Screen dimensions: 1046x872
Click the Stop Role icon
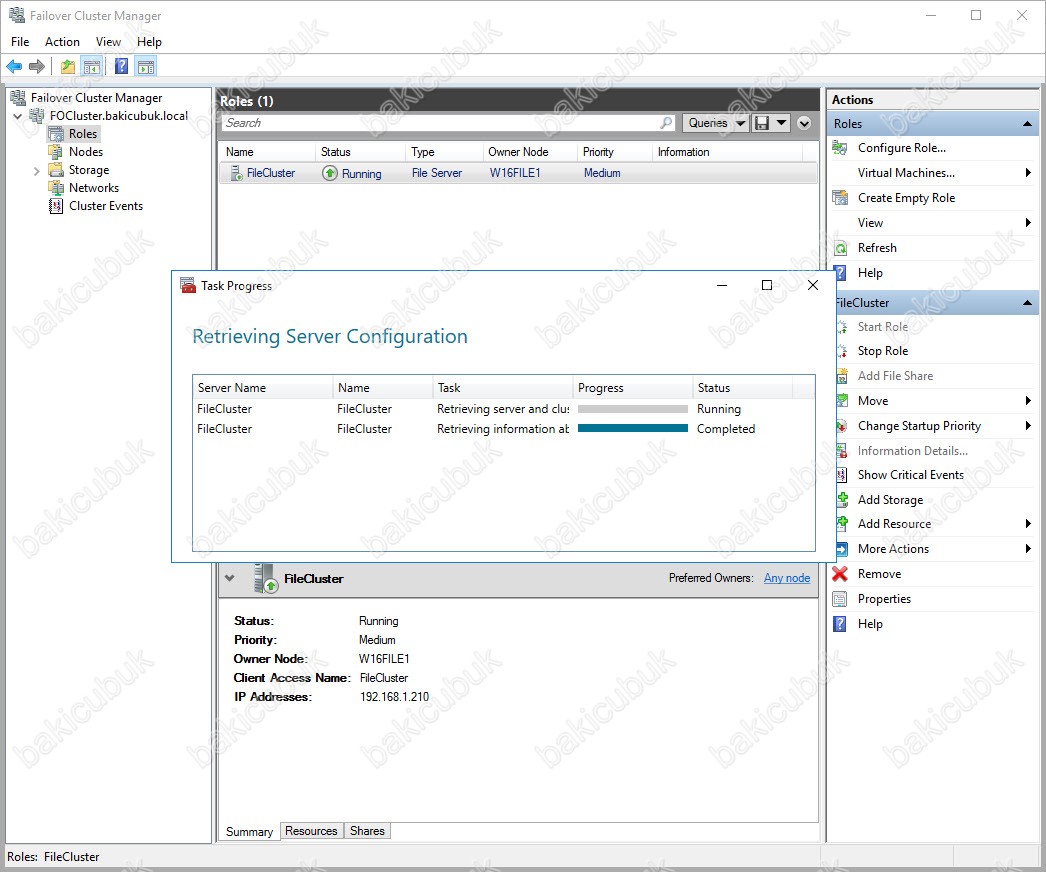tap(843, 351)
